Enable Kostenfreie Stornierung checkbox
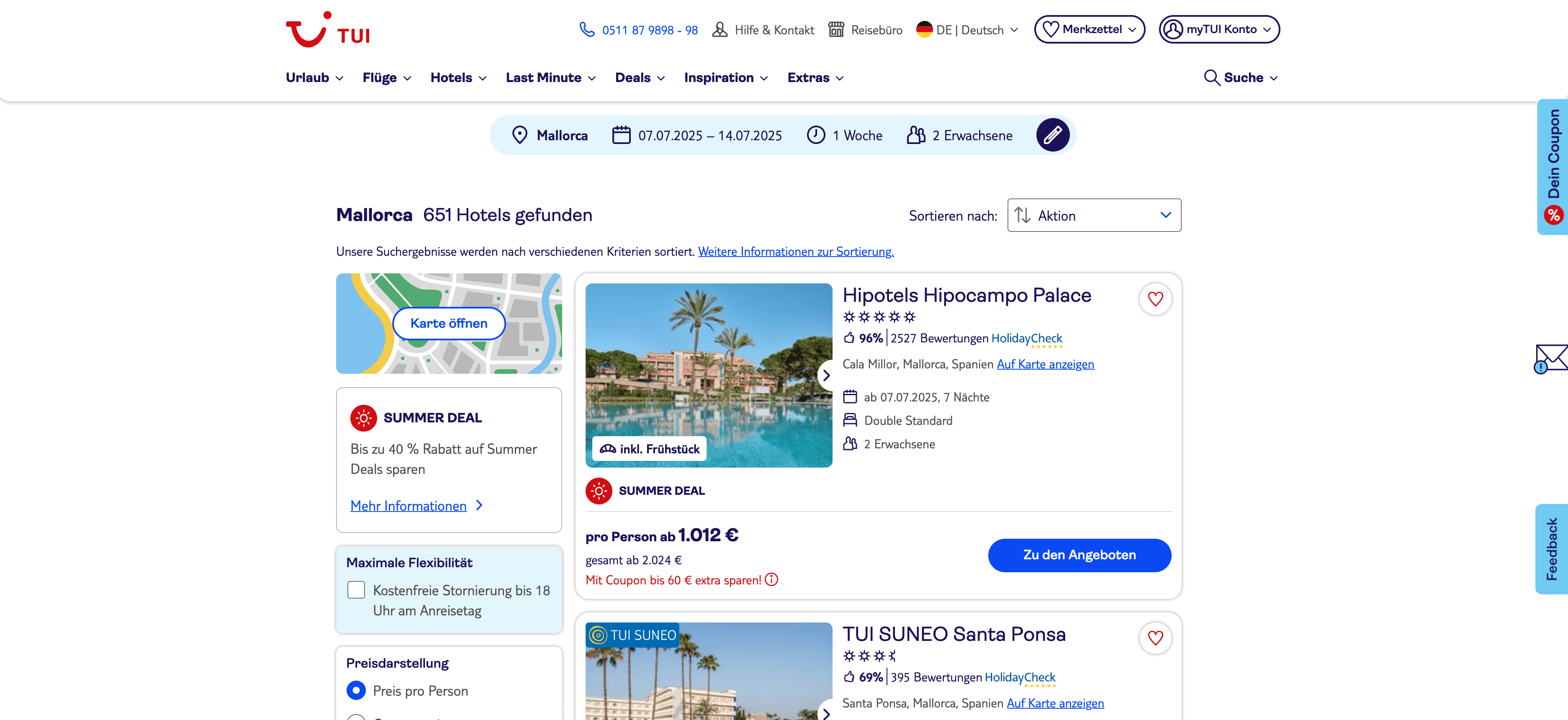This screenshot has width=1568, height=720. (356, 590)
